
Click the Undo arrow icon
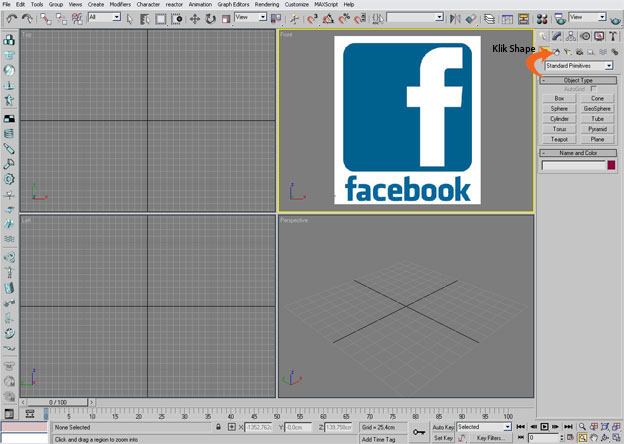pyautogui.click(x=12, y=18)
